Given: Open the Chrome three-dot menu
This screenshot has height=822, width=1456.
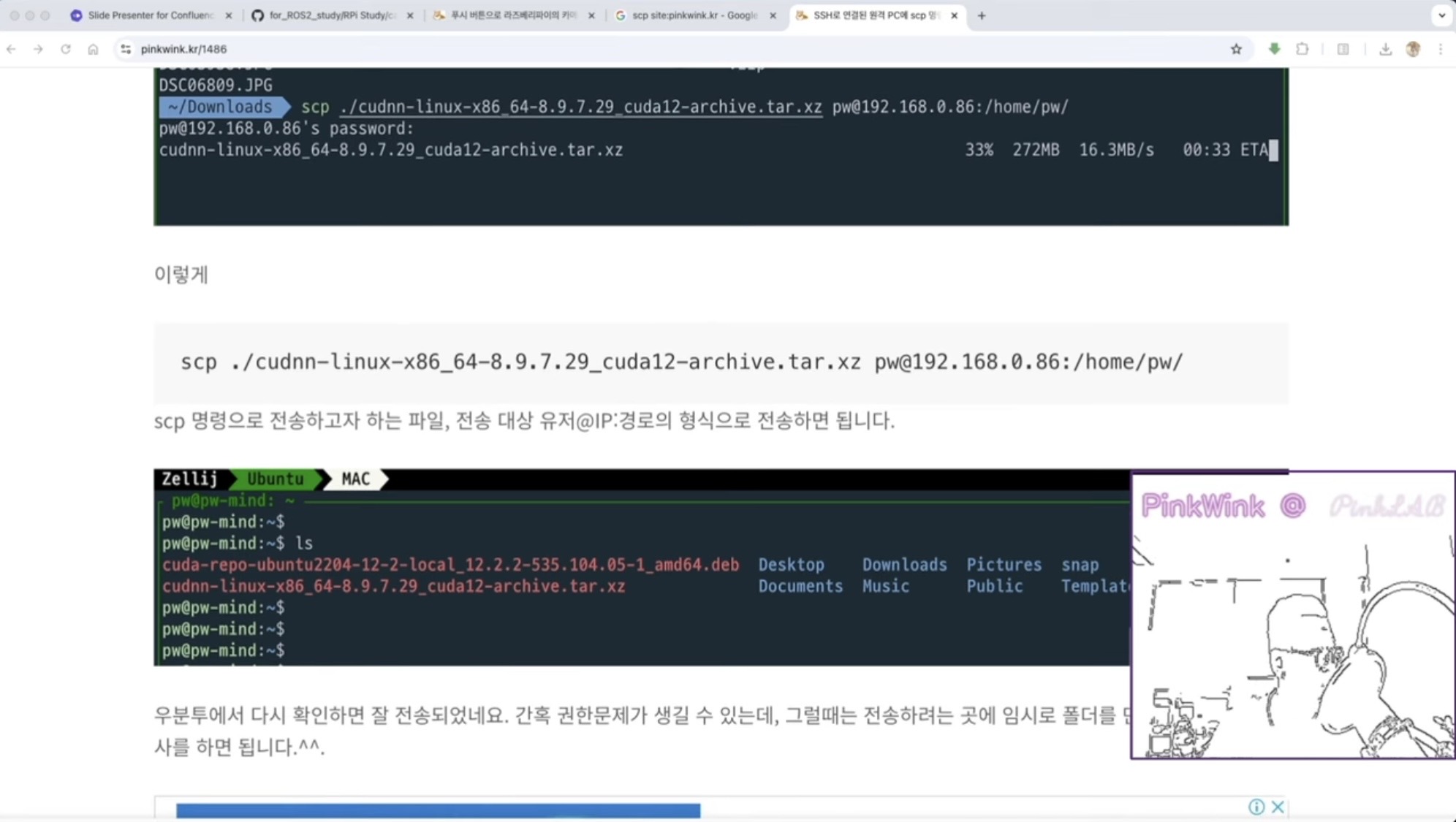Looking at the screenshot, I should [x=1441, y=49].
